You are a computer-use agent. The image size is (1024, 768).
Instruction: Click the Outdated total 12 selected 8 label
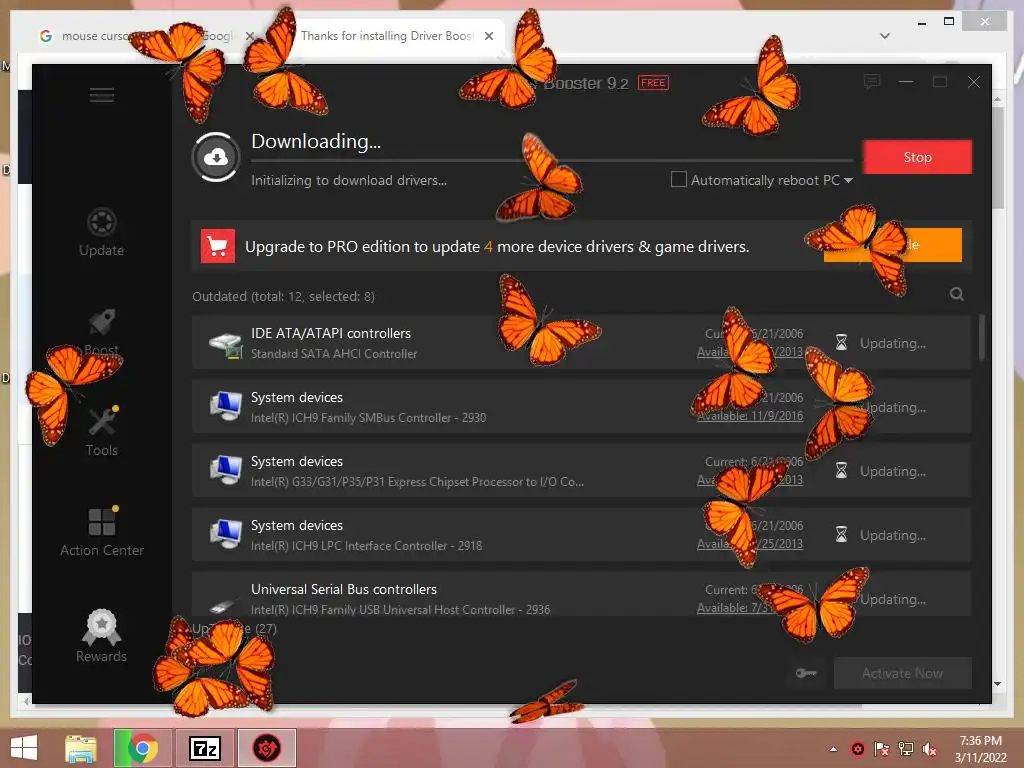[x=283, y=296]
